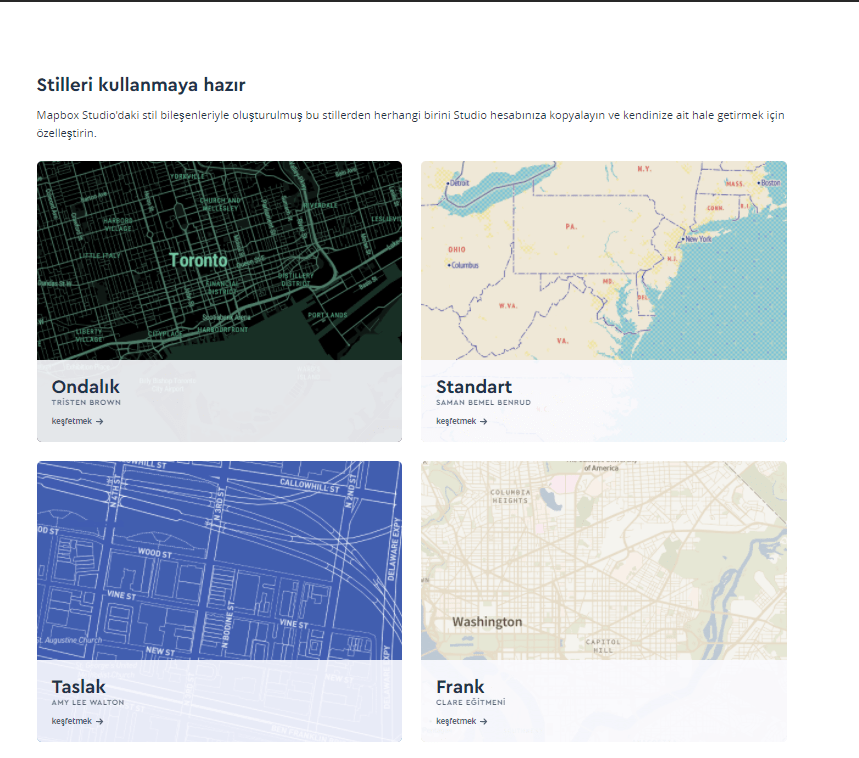This screenshot has width=859, height=758.
Task: Click author name Saman Bemel Benrud
Action: coord(484,403)
